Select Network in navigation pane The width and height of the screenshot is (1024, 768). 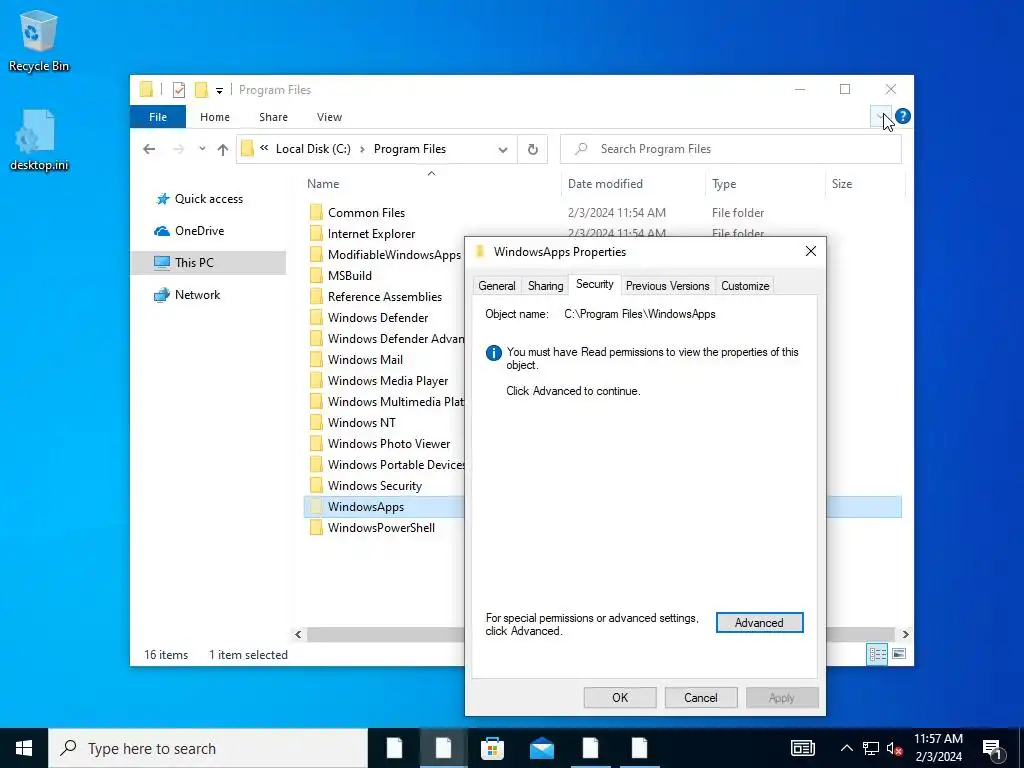click(x=197, y=295)
